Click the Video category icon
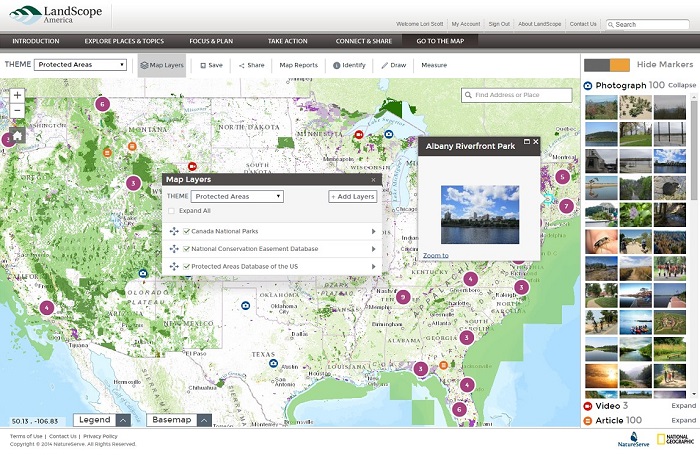 (588, 406)
